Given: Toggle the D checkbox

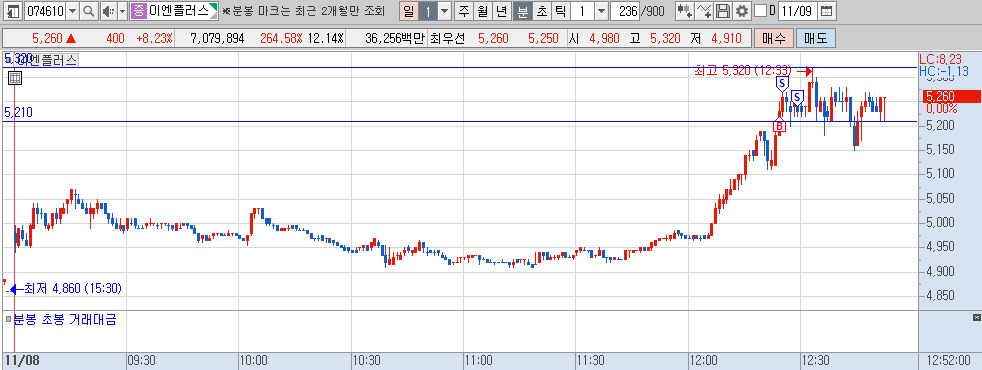Looking at the screenshot, I should [x=760, y=11].
